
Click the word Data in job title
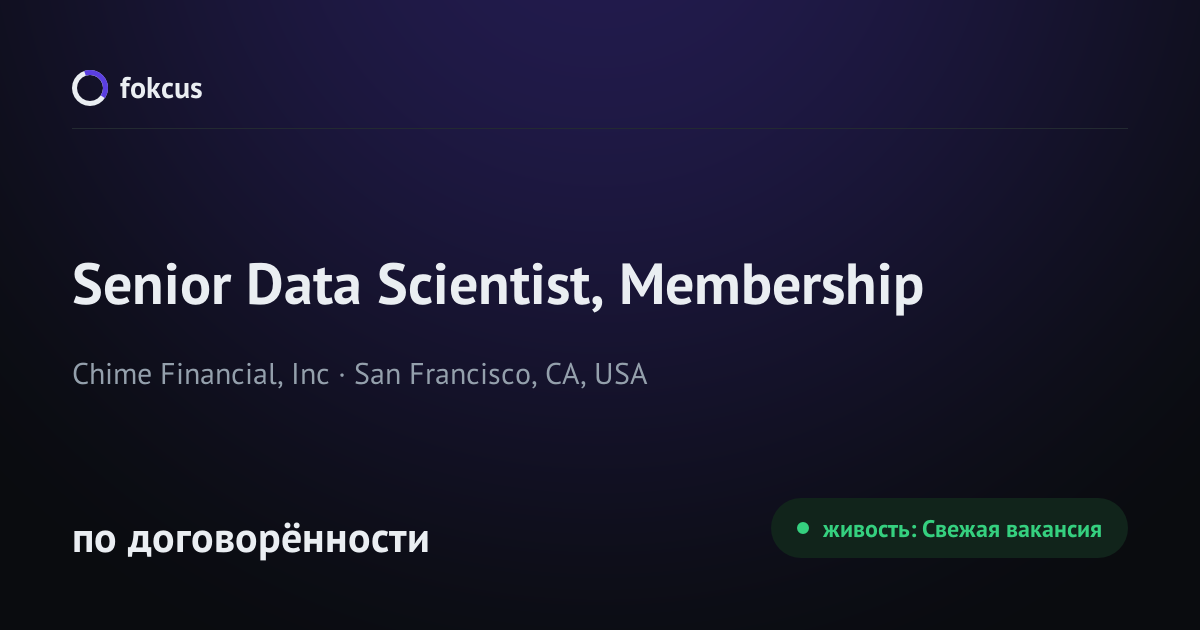click(305, 286)
